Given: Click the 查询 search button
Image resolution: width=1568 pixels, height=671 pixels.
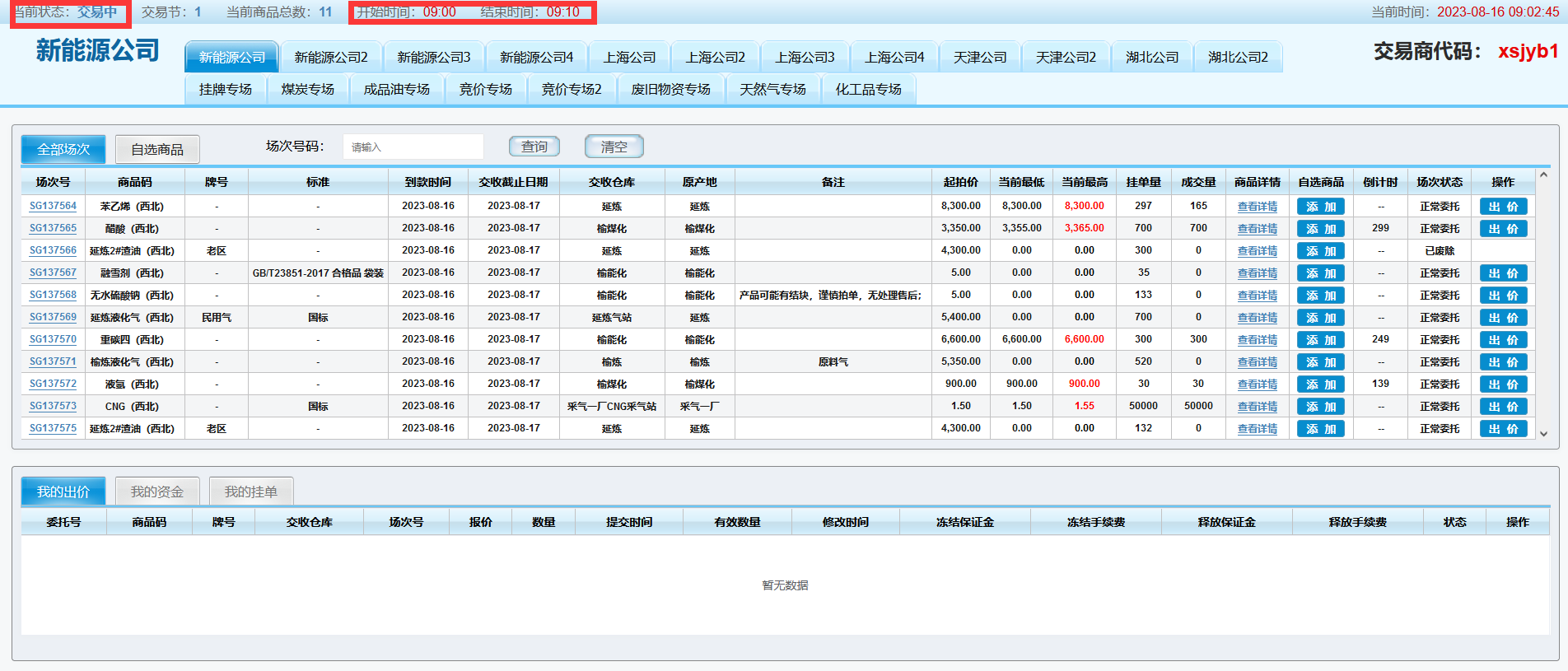Looking at the screenshot, I should point(534,147).
